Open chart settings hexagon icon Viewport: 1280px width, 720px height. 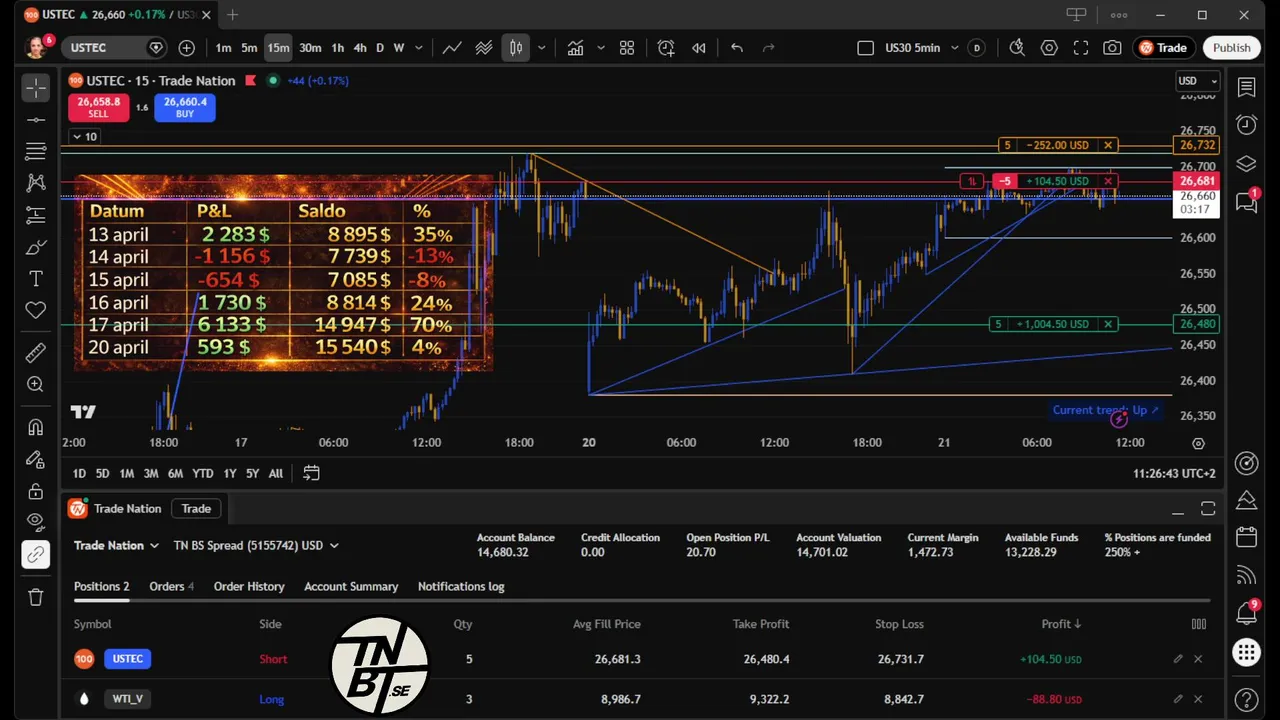pos(1049,48)
